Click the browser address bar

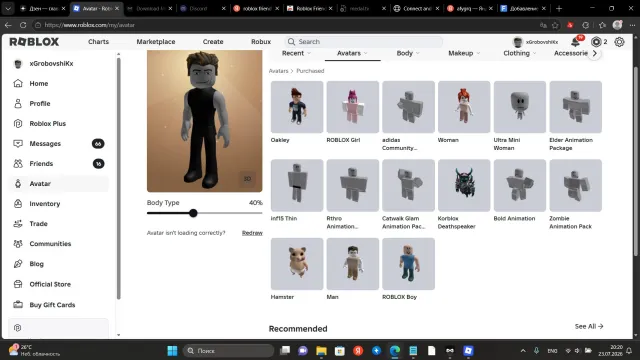286,25
